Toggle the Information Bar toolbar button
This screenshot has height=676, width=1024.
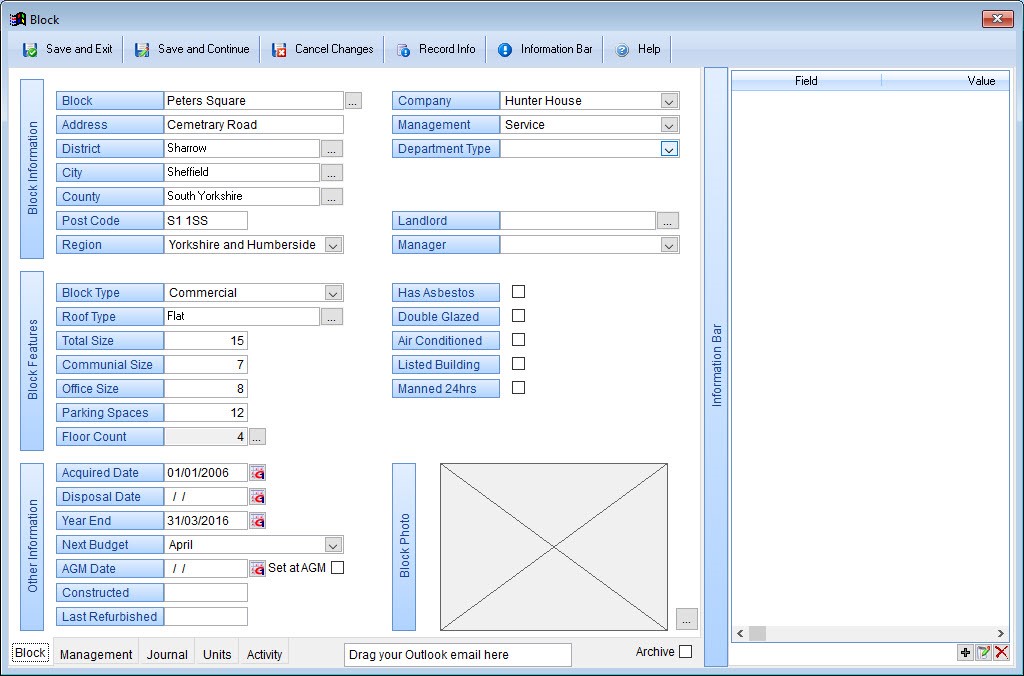click(545, 49)
